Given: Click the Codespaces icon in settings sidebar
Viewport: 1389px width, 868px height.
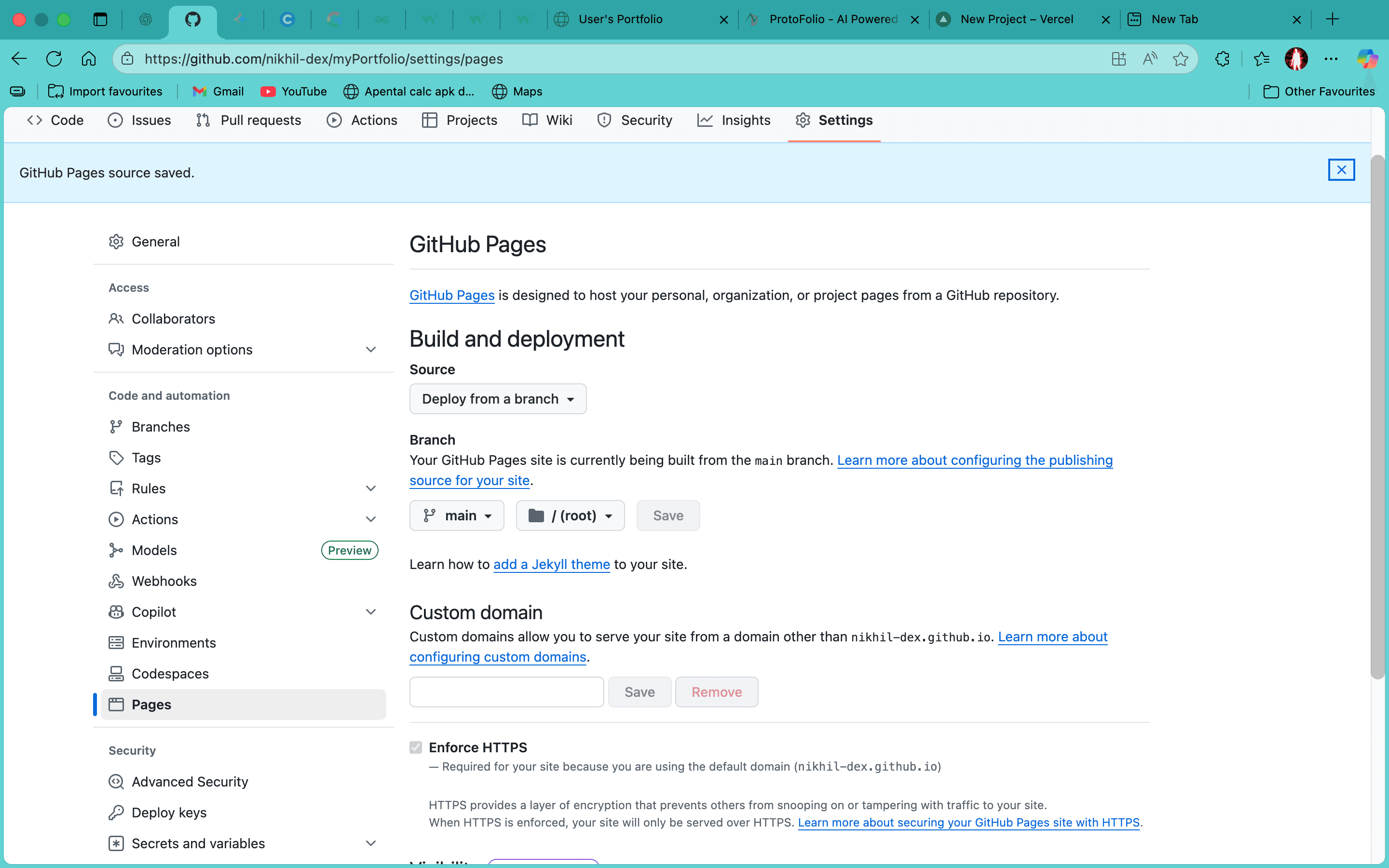Looking at the screenshot, I should pyautogui.click(x=116, y=673).
